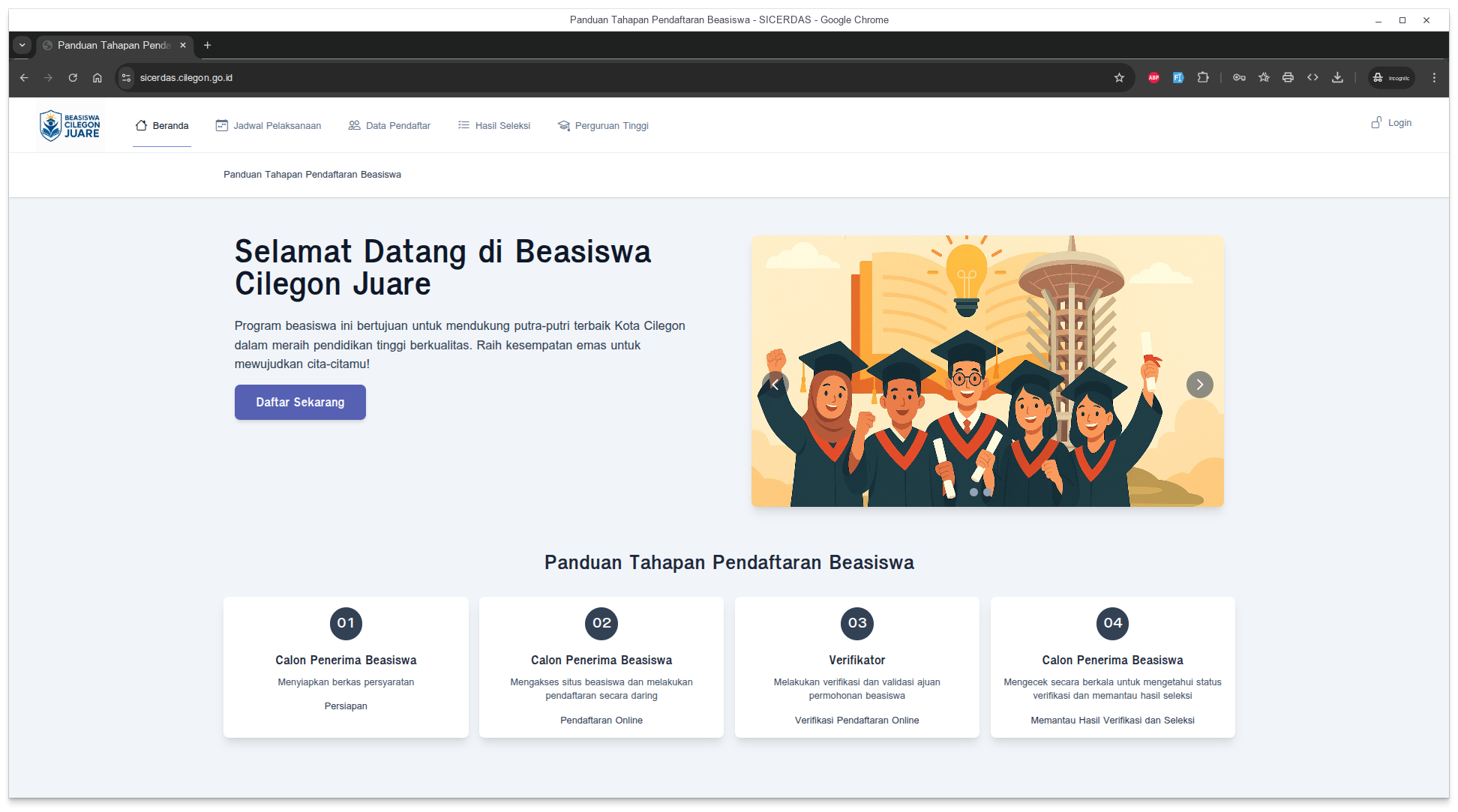1458x812 pixels.
Task: Click the bookmark star in the address bar
Action: 1119,77
